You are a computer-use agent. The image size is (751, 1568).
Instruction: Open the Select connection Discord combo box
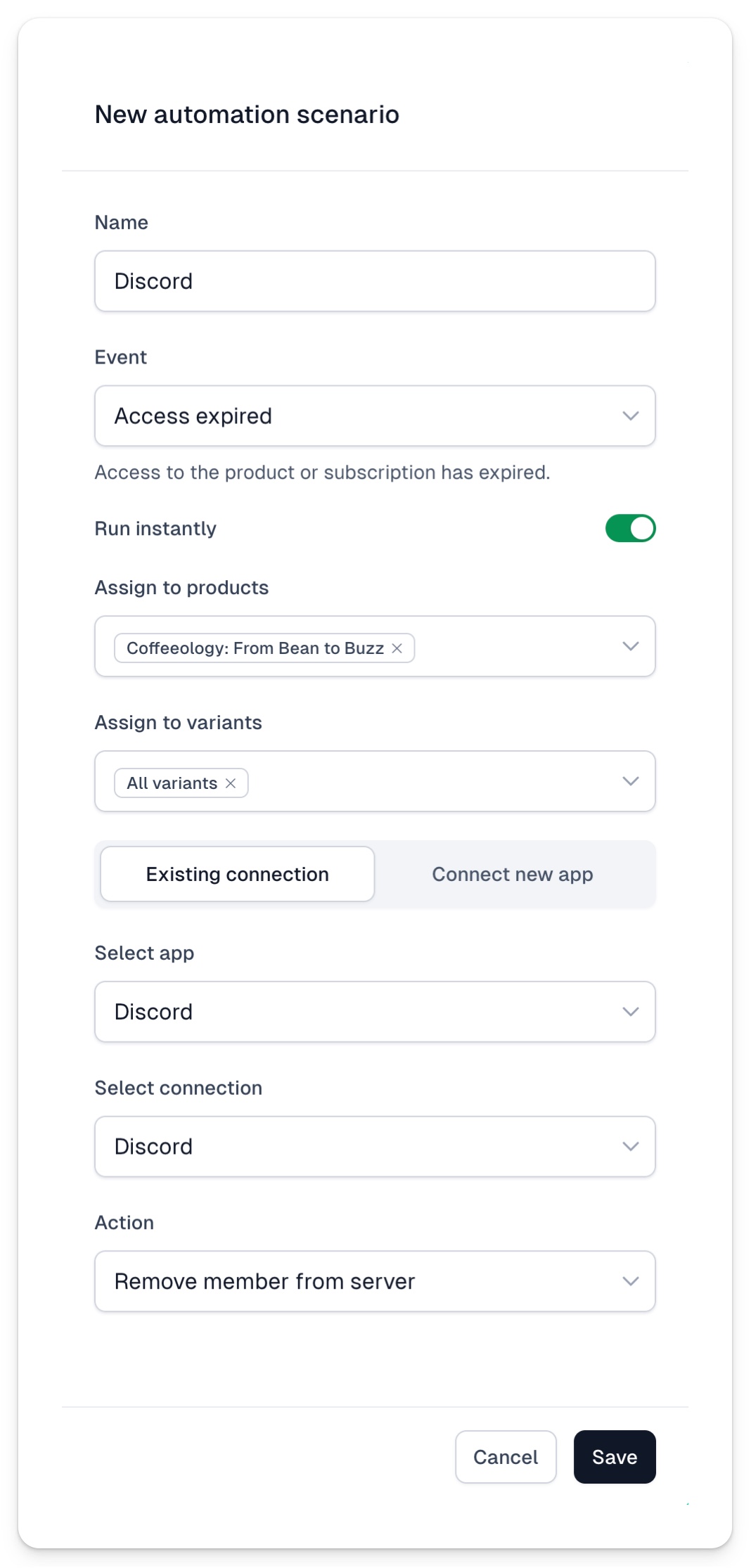(x=375, y=1146)
